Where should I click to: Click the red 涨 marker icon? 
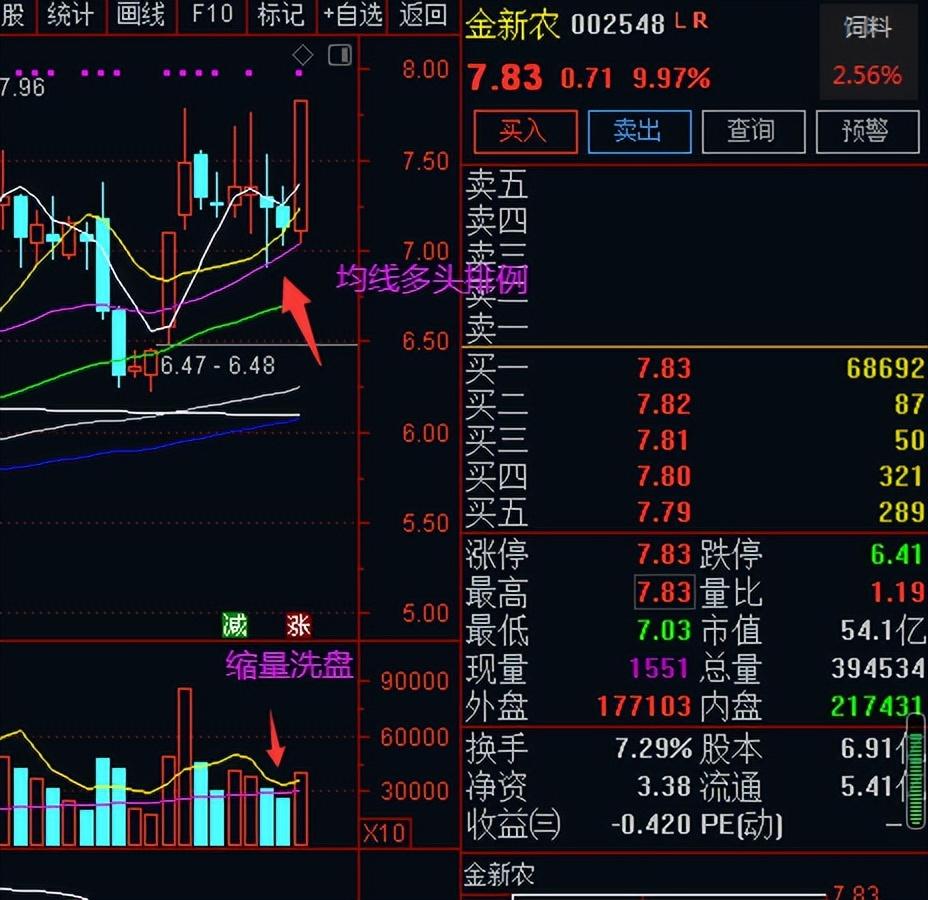pyautogui.click(x=298, y=626)
